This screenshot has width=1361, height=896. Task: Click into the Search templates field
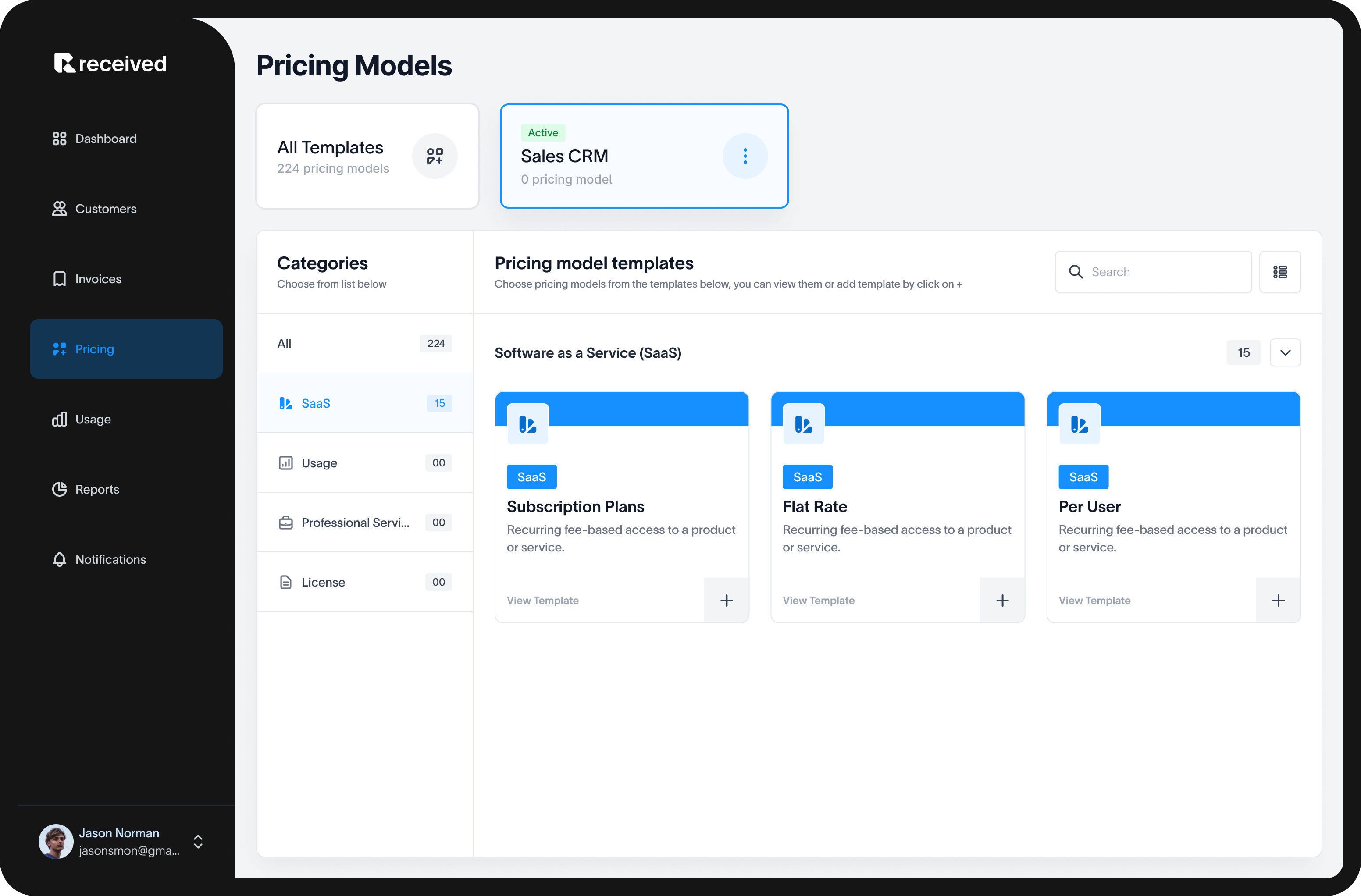click(1167, 272)
